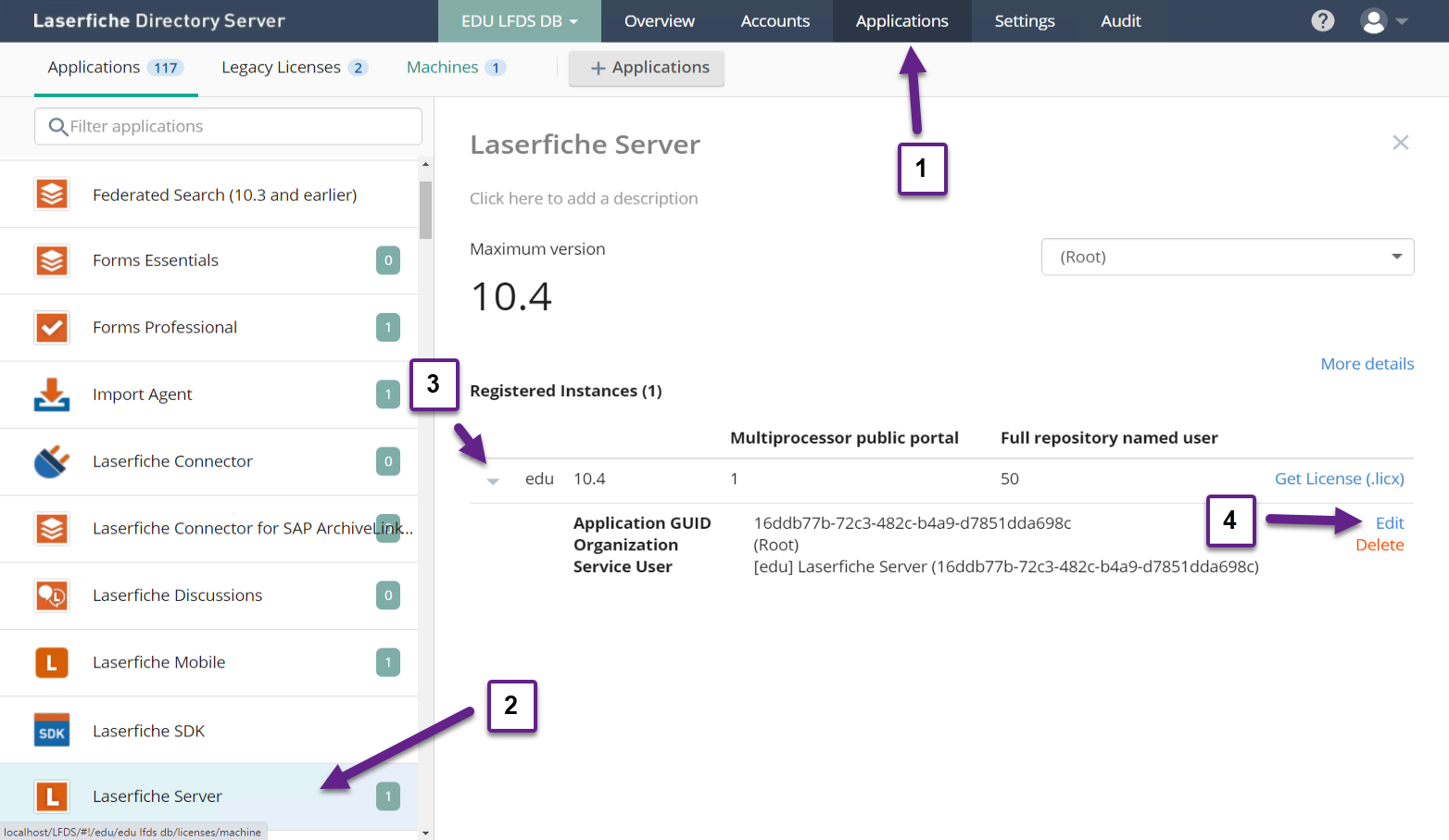Screen dimensions: 1449x840
Task: Go to the Accounts menu
Action: coord(775,20)
